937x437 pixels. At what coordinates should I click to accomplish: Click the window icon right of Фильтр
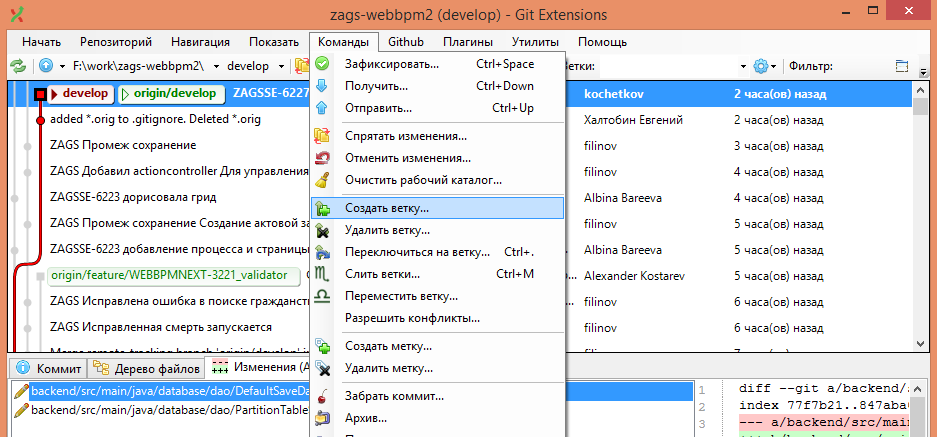[x=901, y=66]
